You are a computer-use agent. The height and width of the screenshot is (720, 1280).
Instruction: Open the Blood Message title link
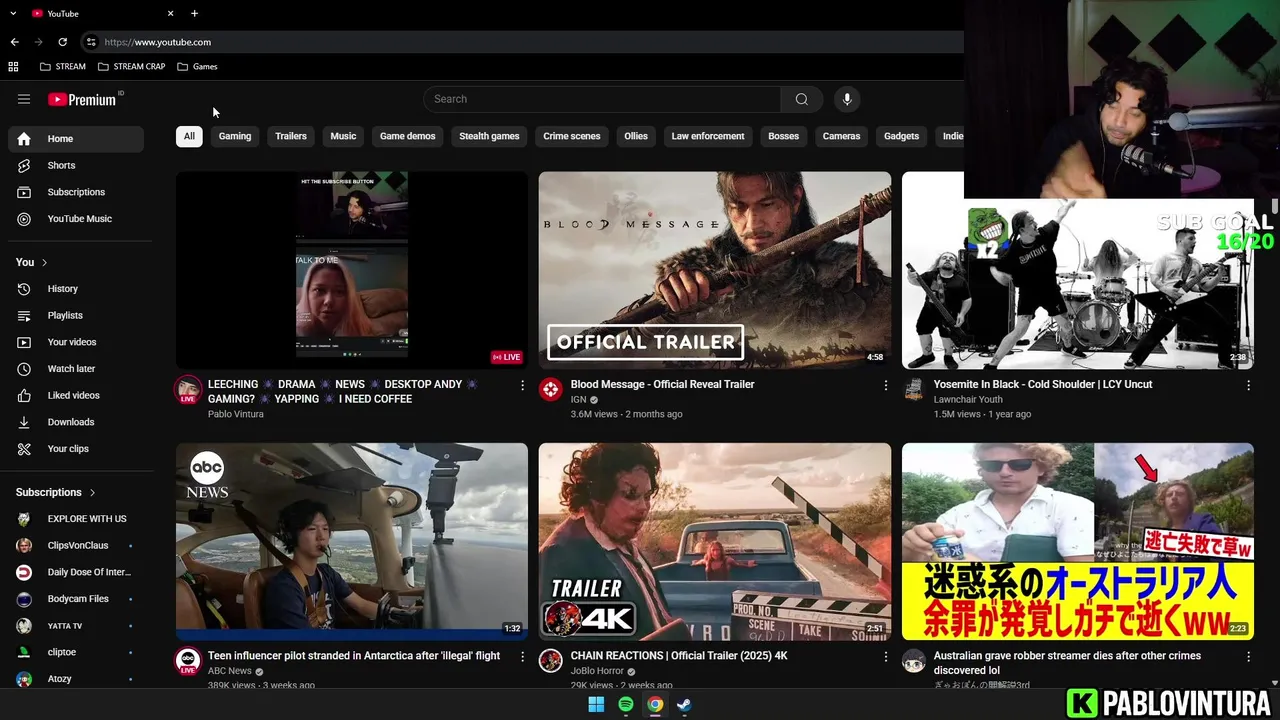pos(662,384)
